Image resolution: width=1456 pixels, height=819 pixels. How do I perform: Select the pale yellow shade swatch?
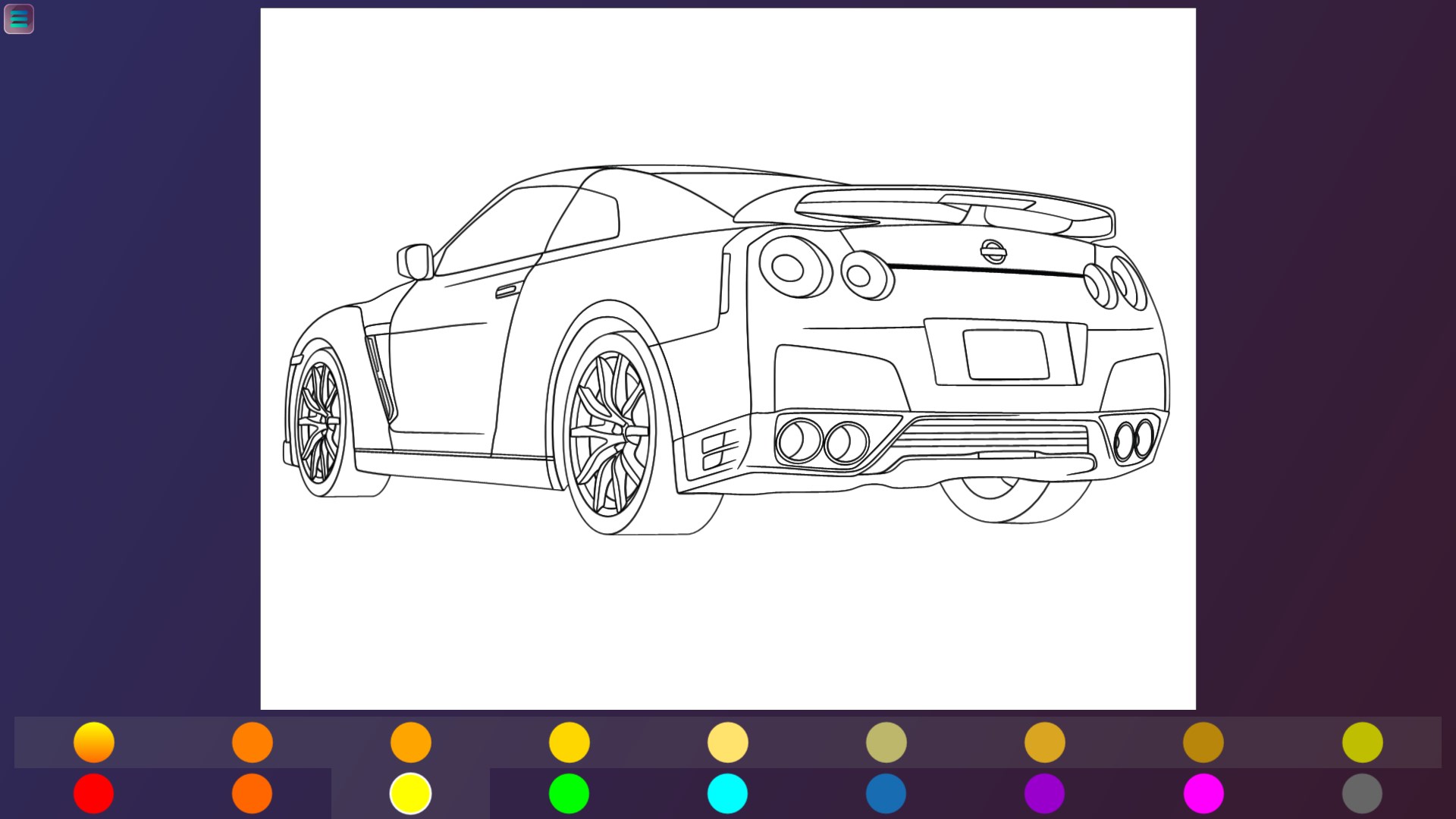[727, 742]
